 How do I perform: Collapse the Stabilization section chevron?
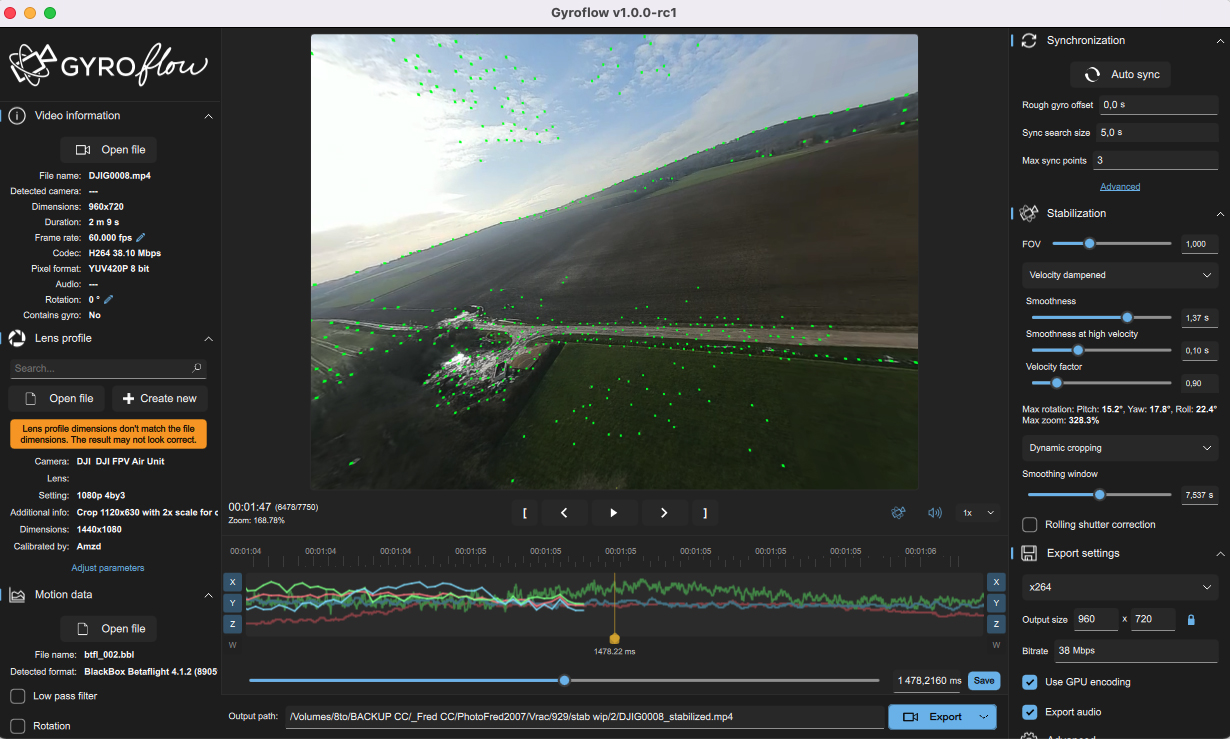click(x=1220, y=214)
